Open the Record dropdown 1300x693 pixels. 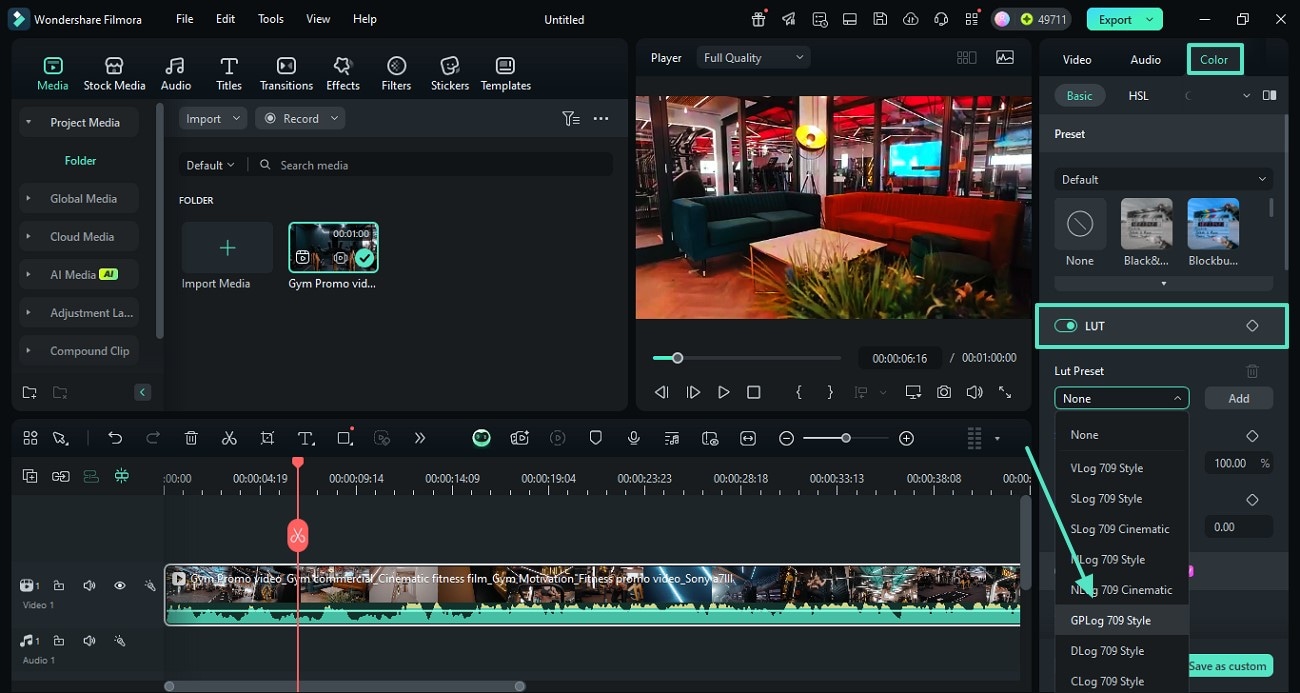(x=300, y=118)
